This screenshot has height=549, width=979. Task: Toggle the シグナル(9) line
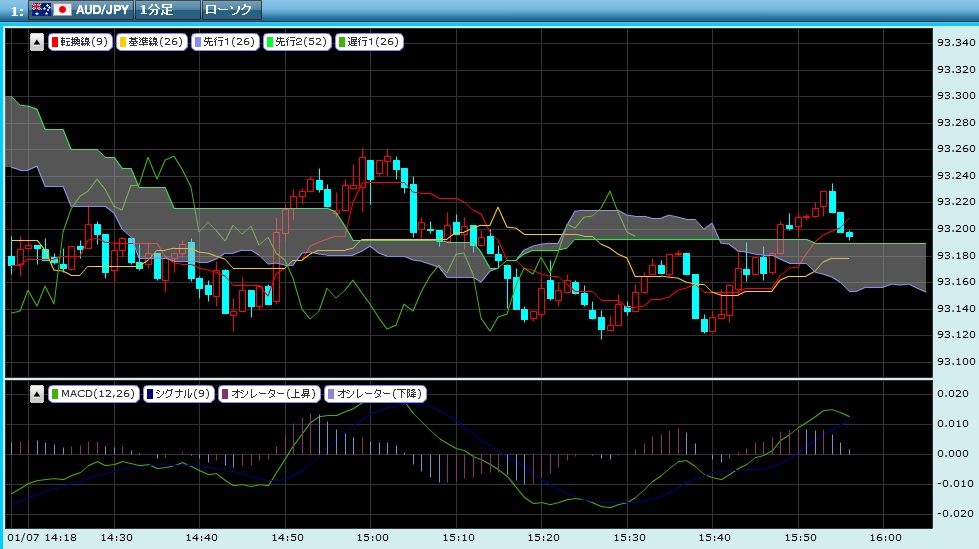(x=179, y=394)
